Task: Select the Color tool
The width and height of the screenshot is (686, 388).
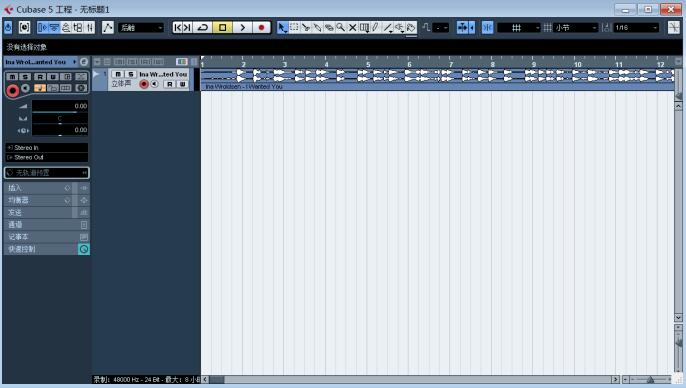Action: pyautogui.click(x=411, y=28)
